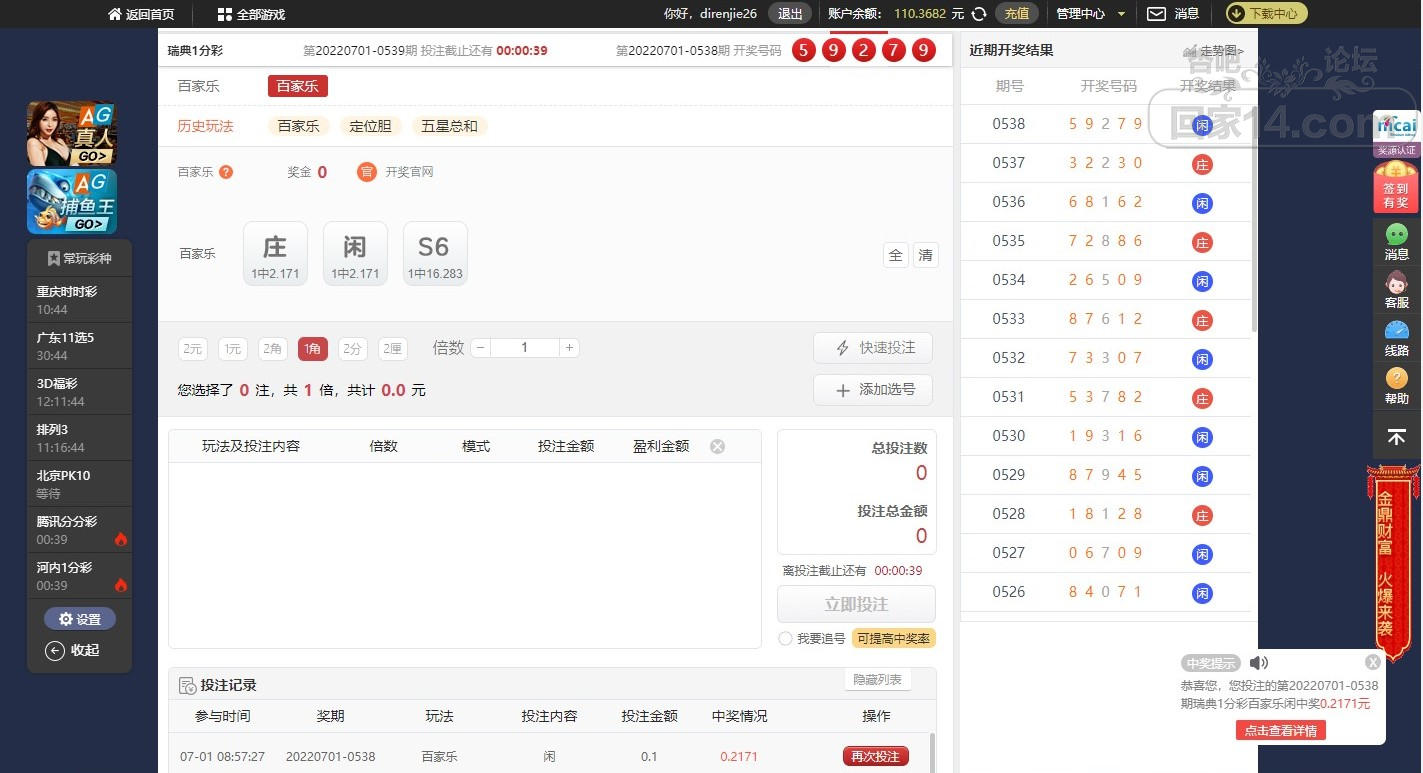1423x773 pixels.
Task: Click the 添加选号 button
Action: coord(873,390)
